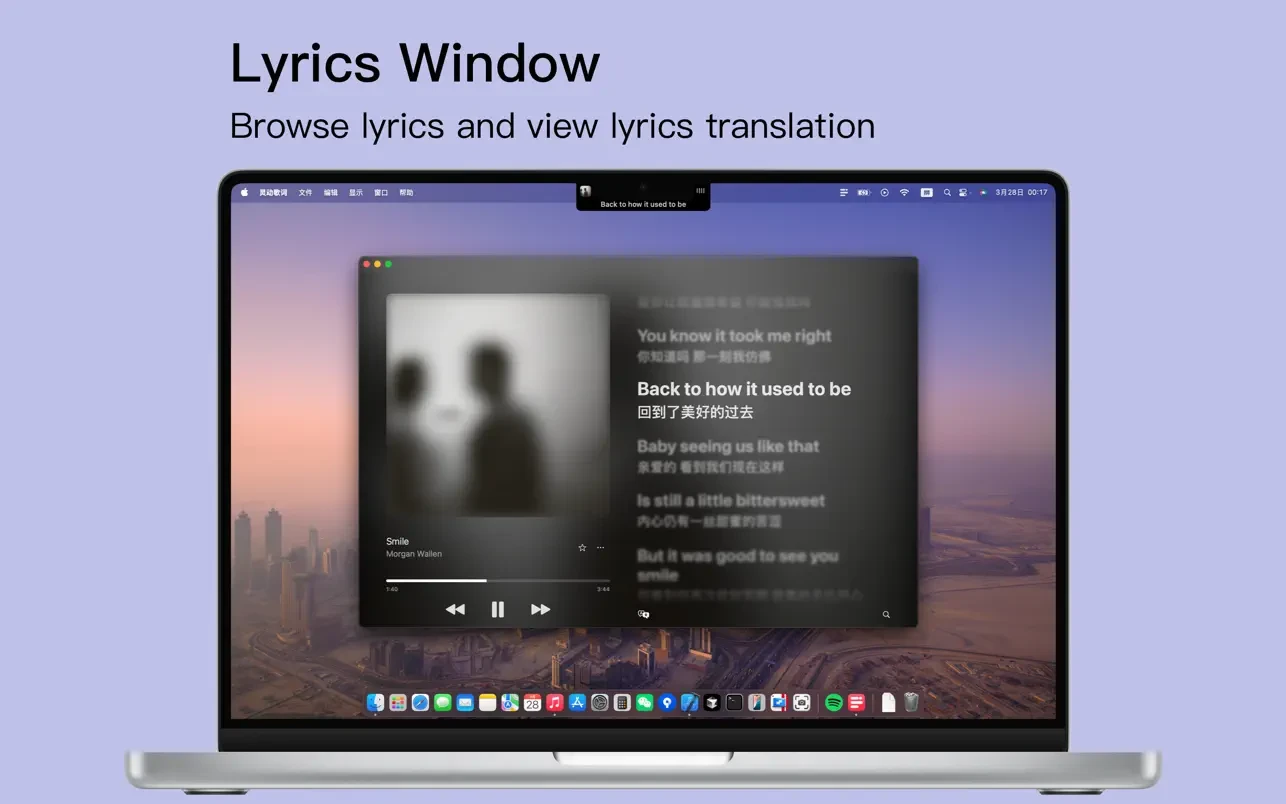Select lyric "Is still a little bittersweet"
Viewport: 1286px width, 804px height.
(731, 501)
